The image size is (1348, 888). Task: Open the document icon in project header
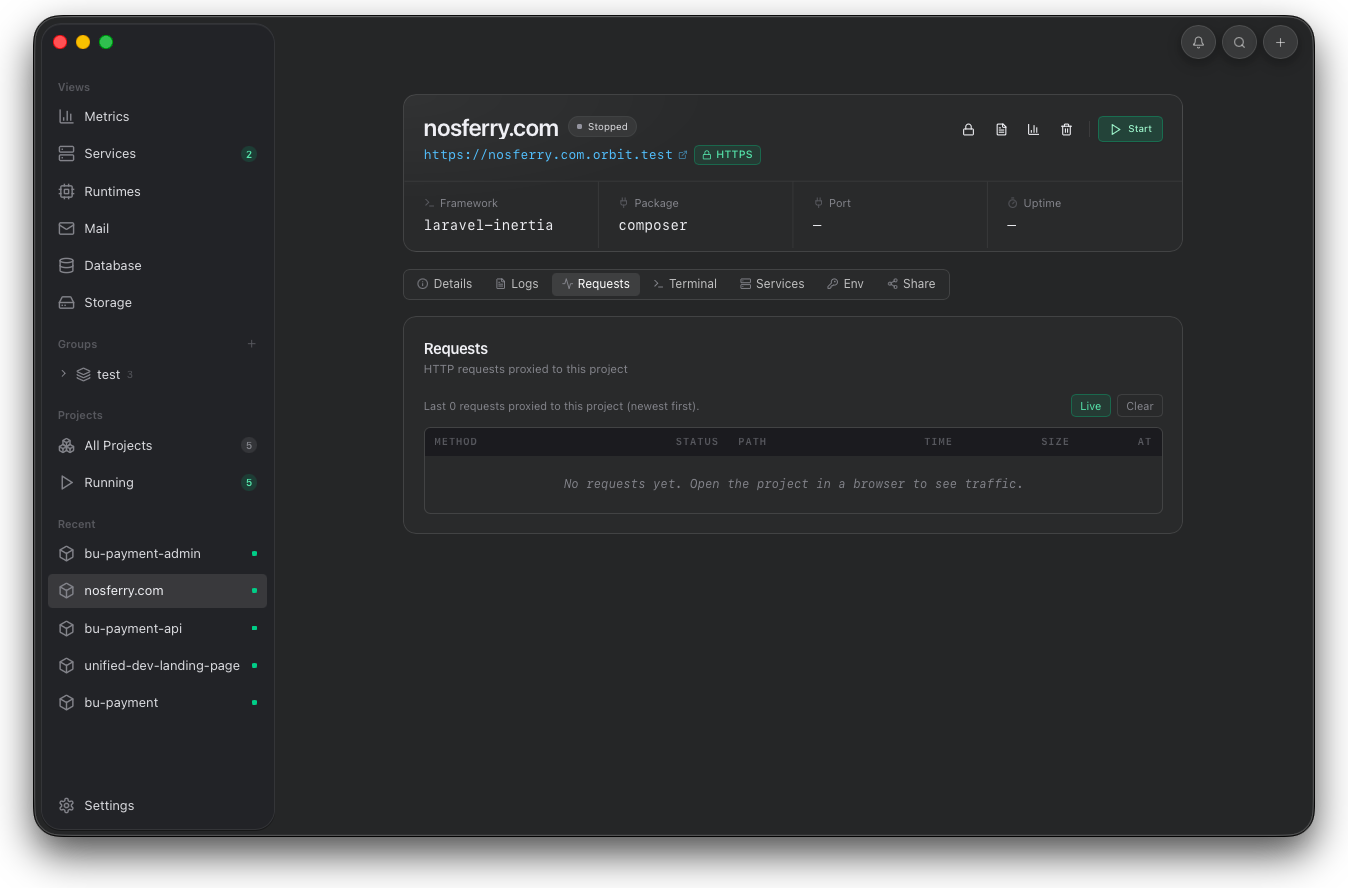(1001, 129)
